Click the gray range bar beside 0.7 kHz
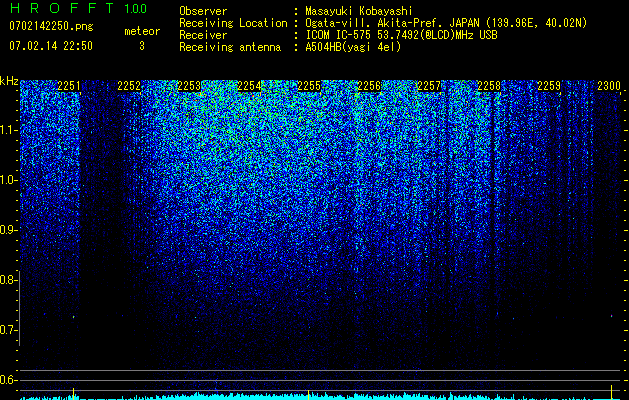The image size is (629, 400). coord(19,309)
